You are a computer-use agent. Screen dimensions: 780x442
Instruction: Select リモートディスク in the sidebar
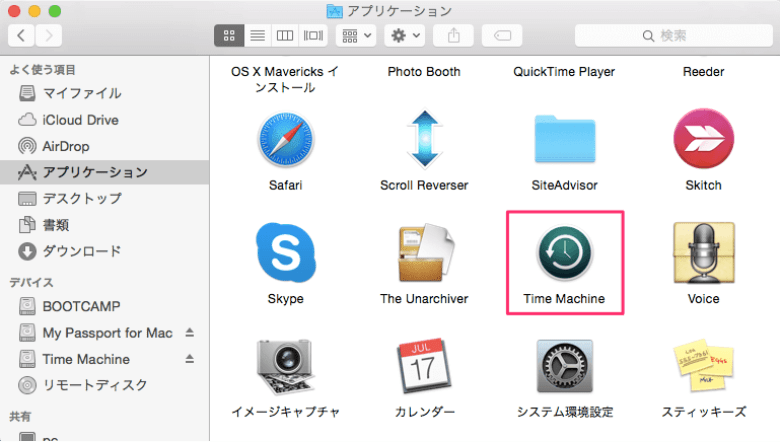click(104, 385)
